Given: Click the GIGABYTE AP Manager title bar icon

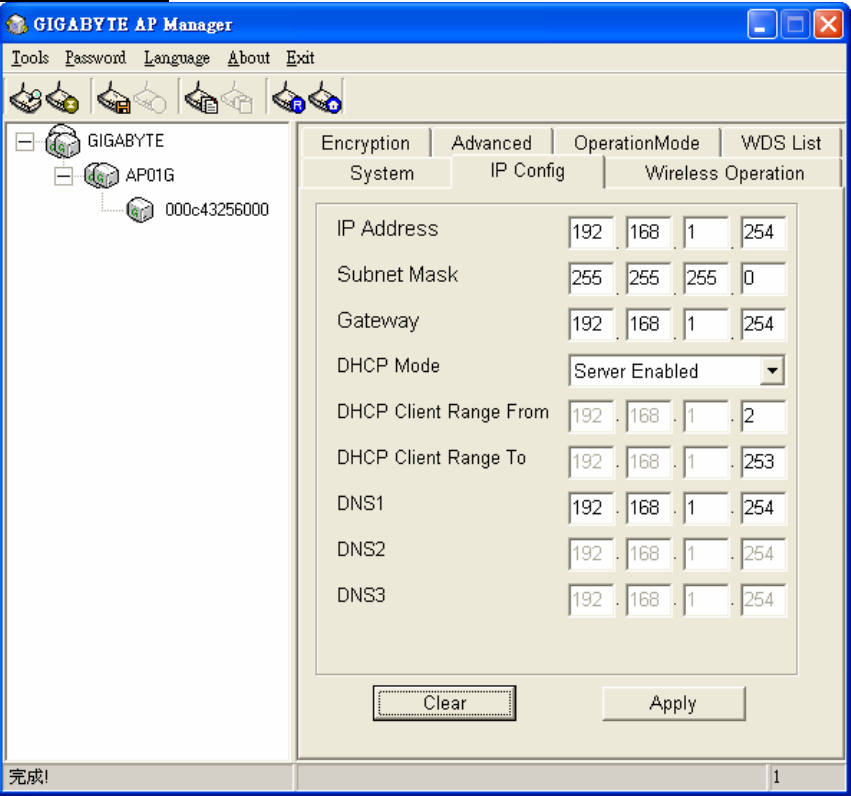Looking at the screenshot, I should [17, 24].
